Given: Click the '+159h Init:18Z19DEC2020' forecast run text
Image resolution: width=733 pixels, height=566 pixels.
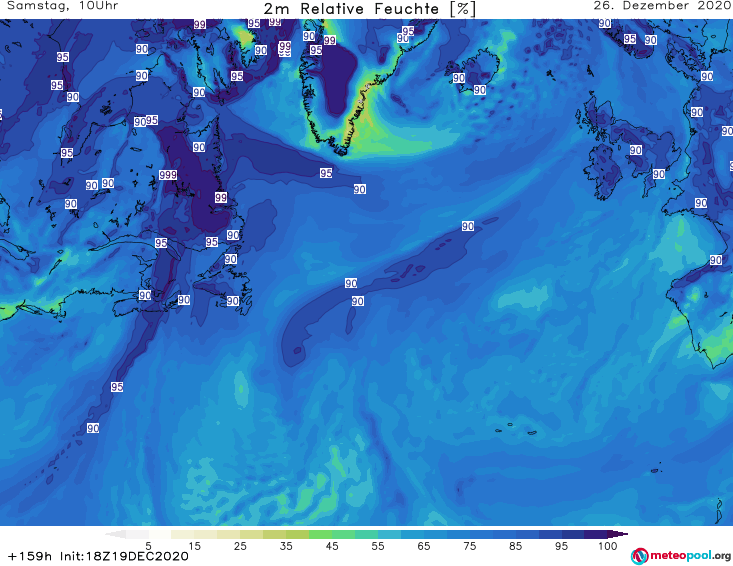Looking at the screenshot, I should tap(98, 556).
